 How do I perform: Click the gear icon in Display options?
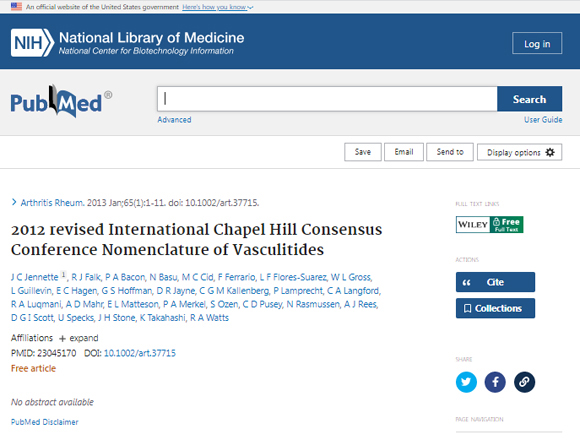coord(550,152)
